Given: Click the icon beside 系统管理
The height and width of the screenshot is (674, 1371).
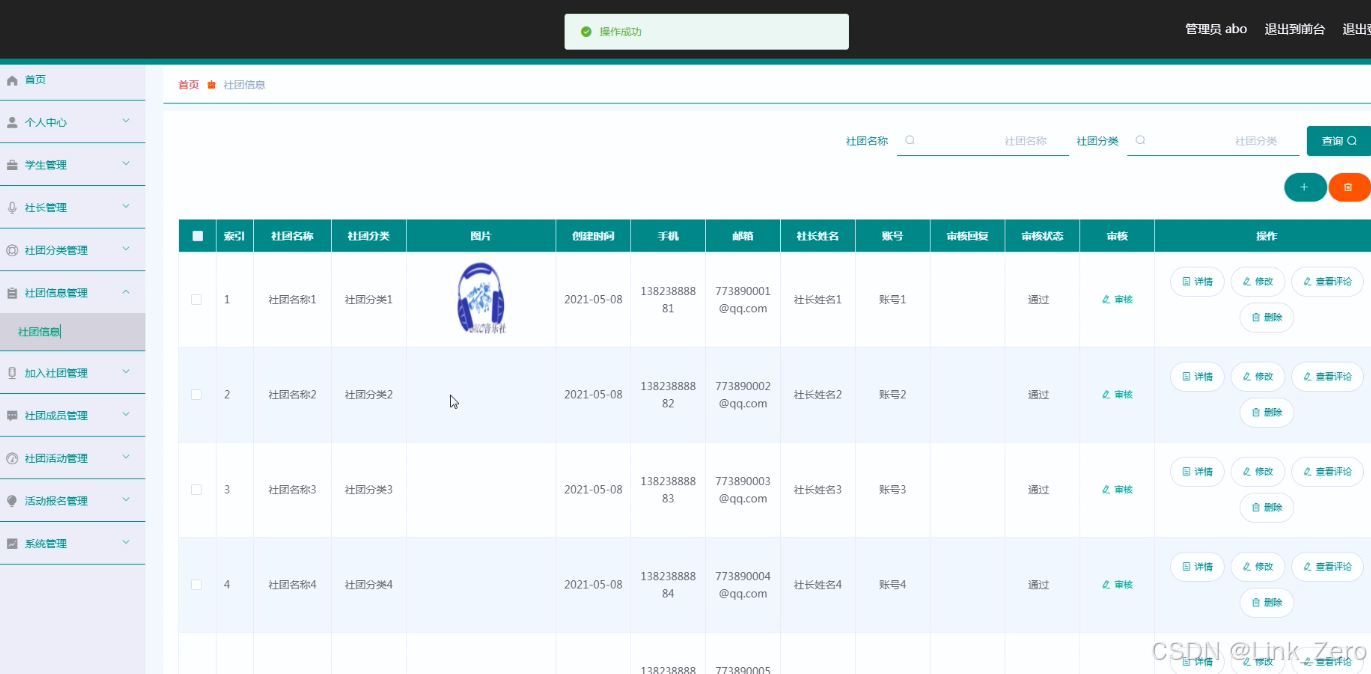Looking at the screenshot, I should [x=12, y=544].
